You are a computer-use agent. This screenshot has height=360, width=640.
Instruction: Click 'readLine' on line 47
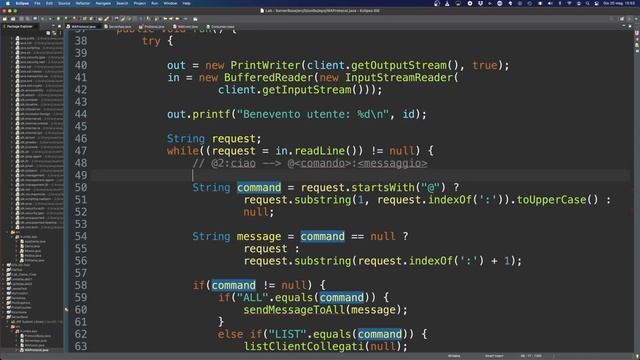tap(320, 151)
